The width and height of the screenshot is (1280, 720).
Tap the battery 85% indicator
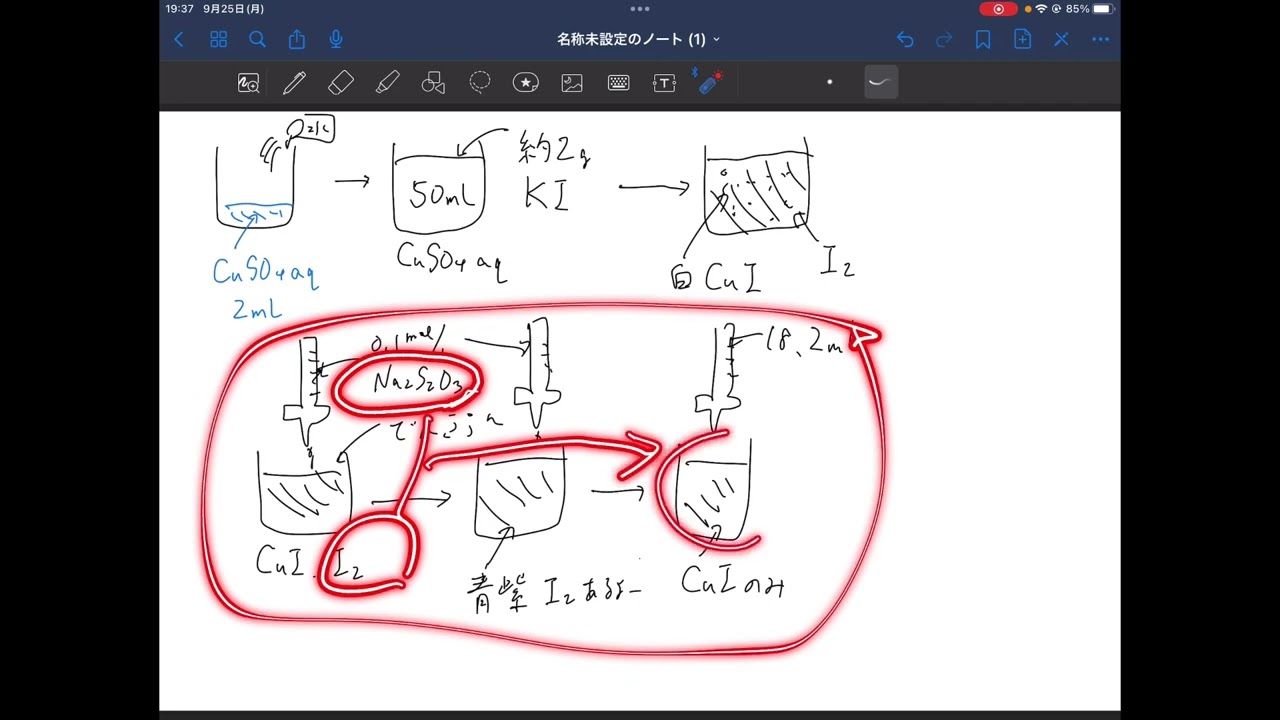1090,9
